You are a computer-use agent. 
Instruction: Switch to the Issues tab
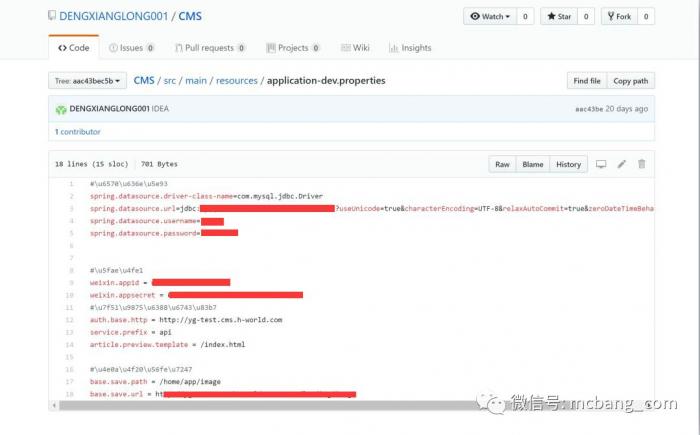pos(131,48)
